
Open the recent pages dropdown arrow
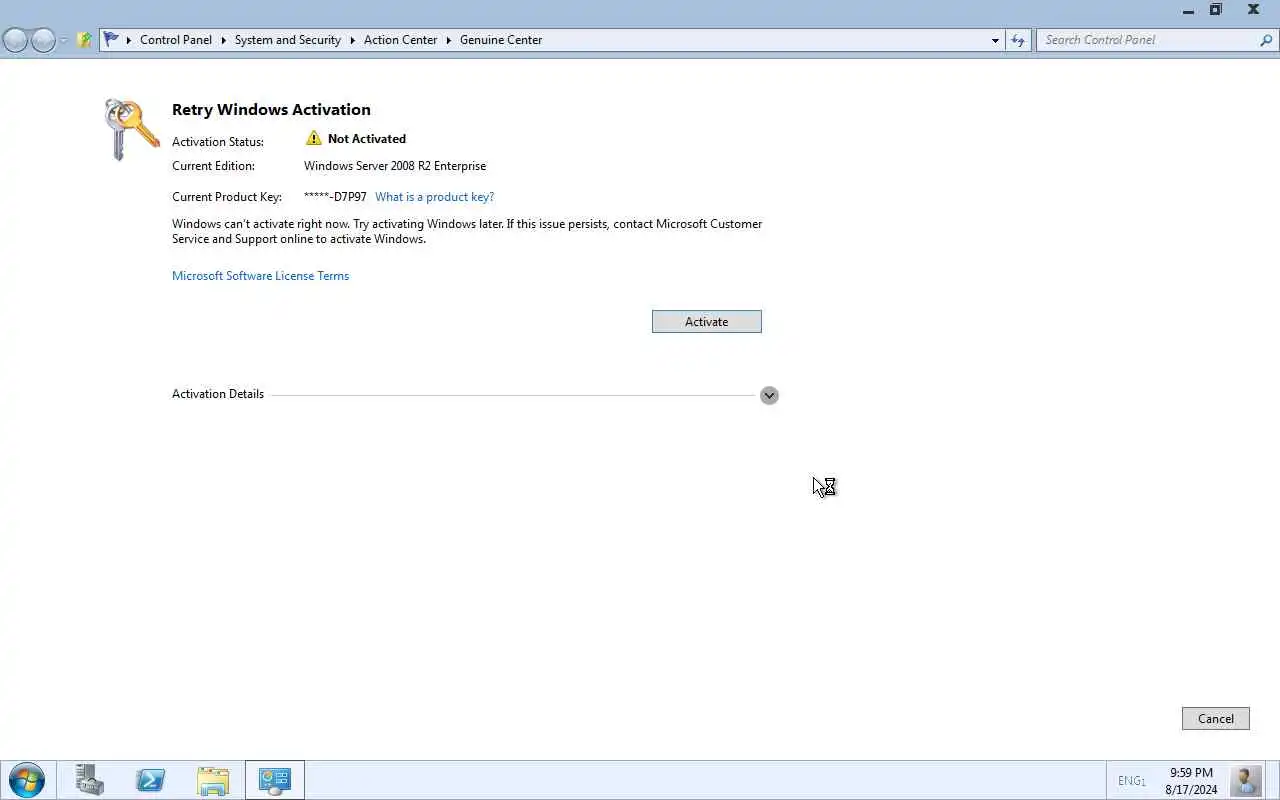coord(64,40)
